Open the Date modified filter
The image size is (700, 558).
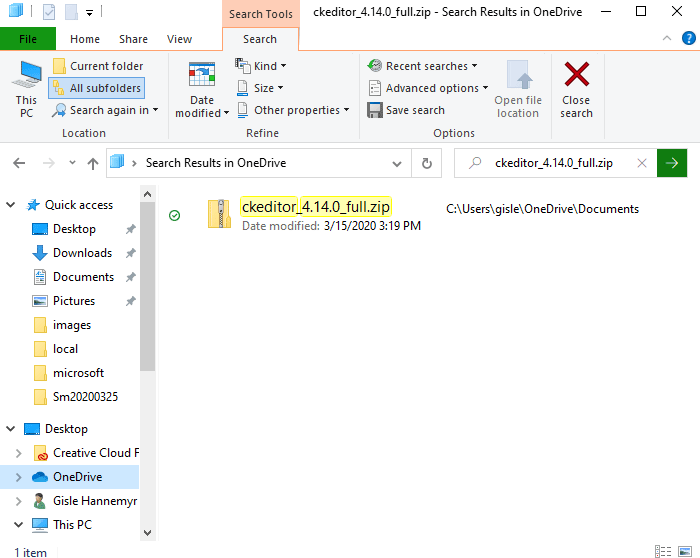(x=202, y=89)
